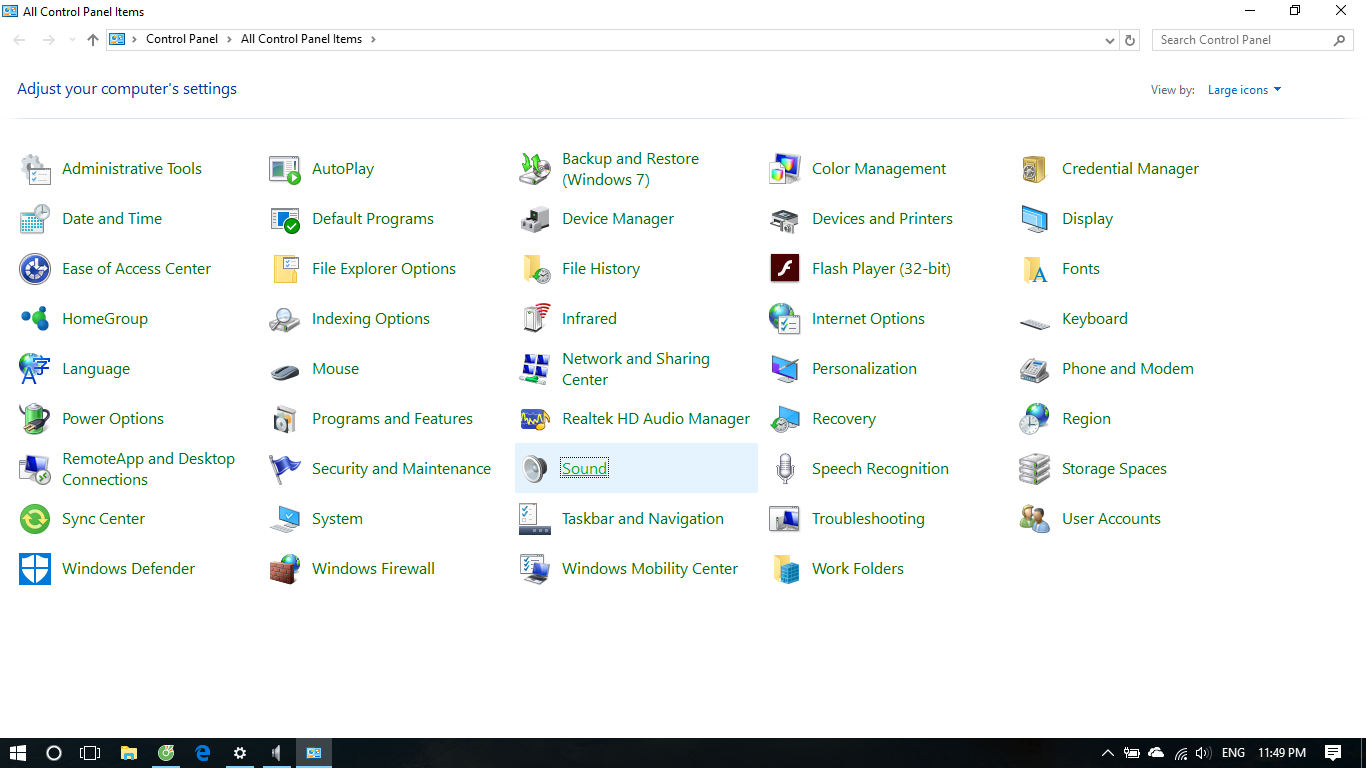This screenshot has width=1366, height=768.
Task: Click the Search Control Panel field
Action: click(1252, 40)
